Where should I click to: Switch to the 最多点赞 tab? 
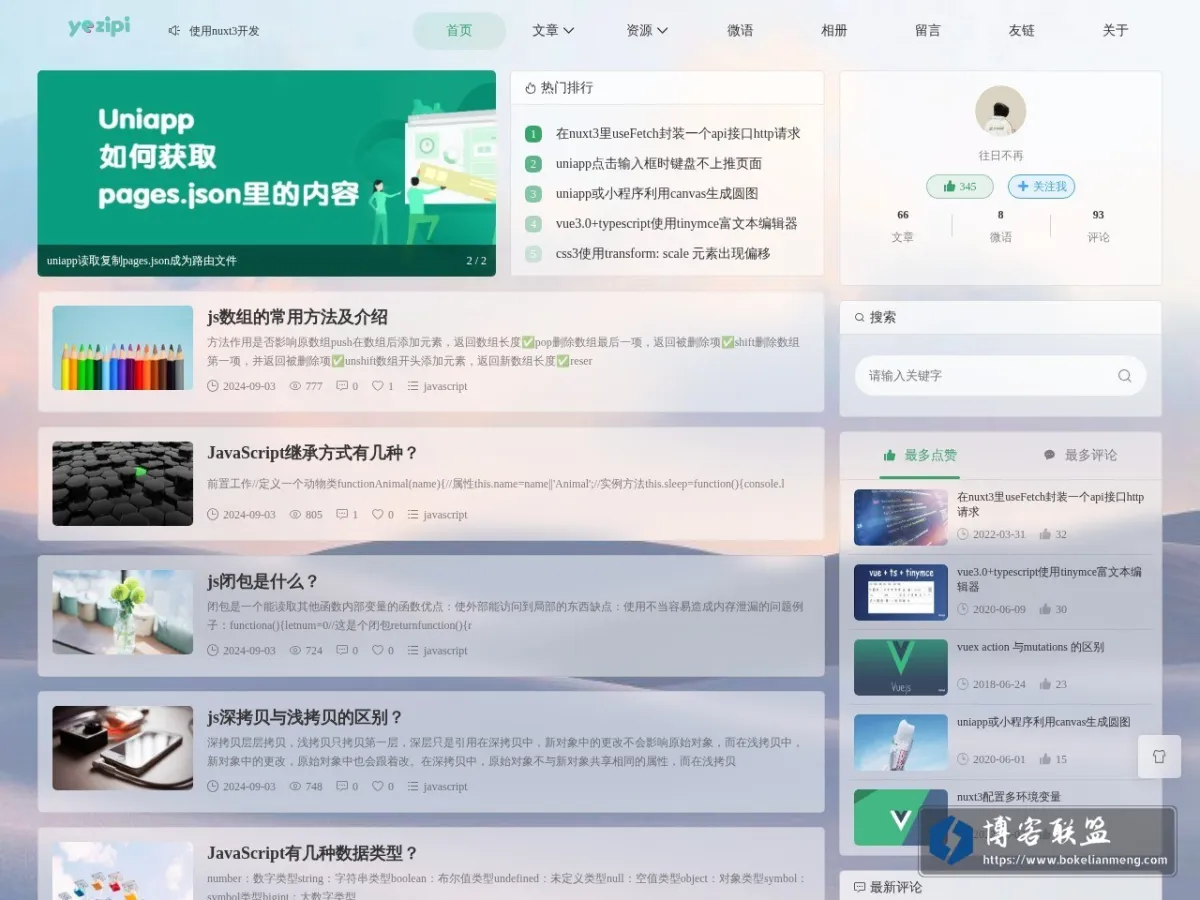[920, 456]
